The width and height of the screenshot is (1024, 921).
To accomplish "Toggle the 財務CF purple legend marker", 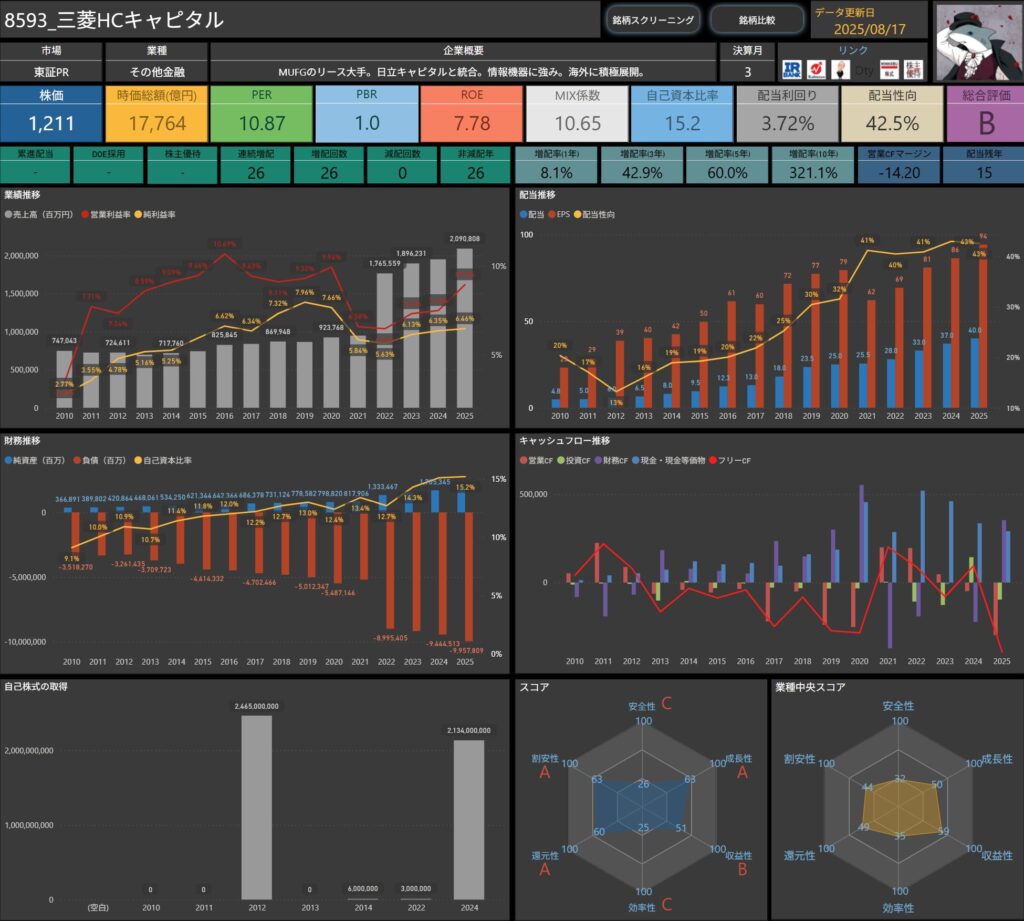I will pos(598,460).
